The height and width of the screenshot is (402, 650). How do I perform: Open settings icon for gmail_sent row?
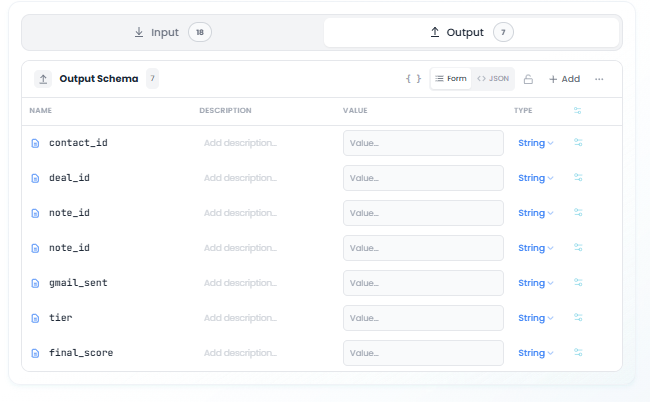[578, 282]
